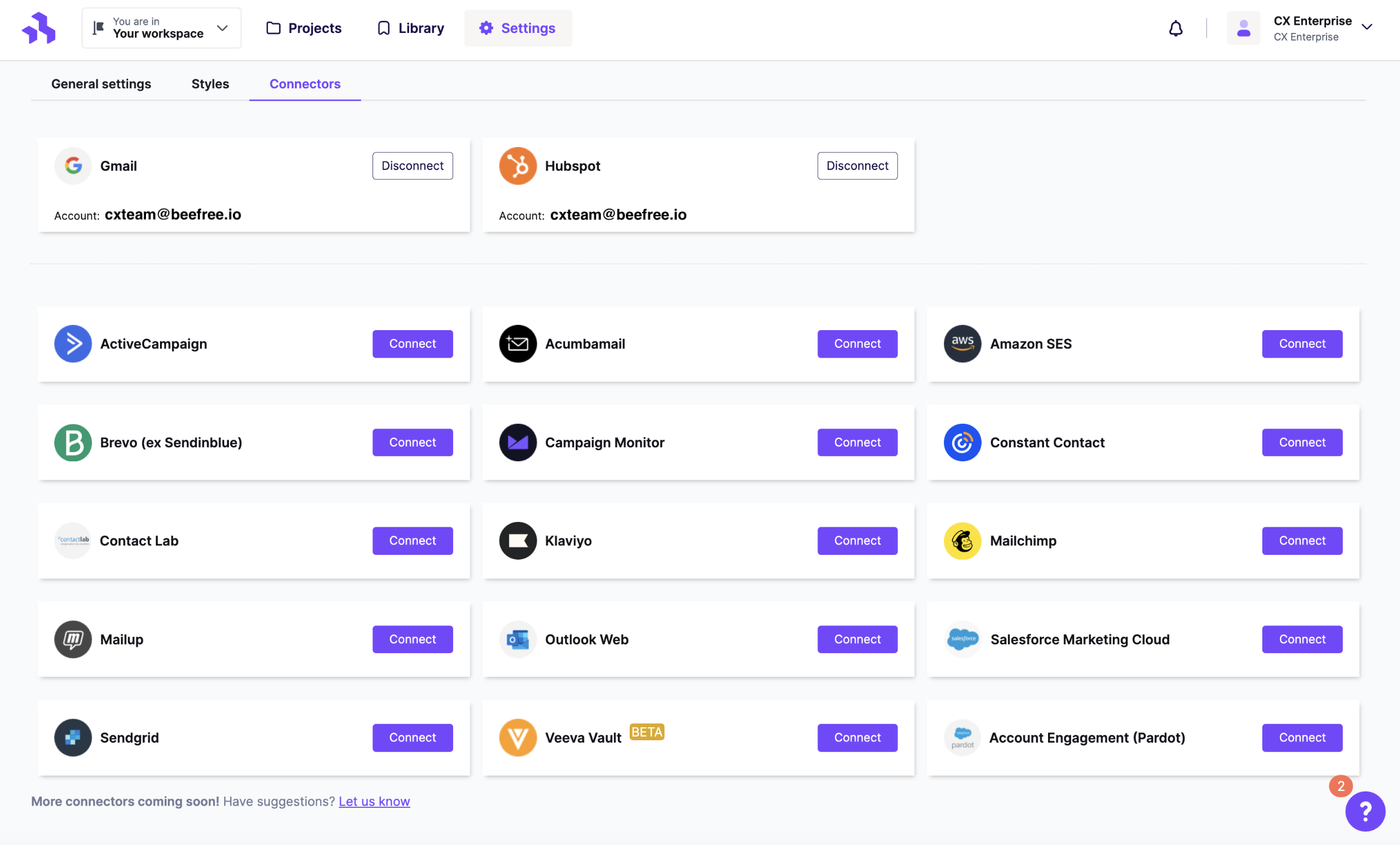The image size is (1400, 845).
Task: Click the More connectors coming soon text
Action: point(125,801)
